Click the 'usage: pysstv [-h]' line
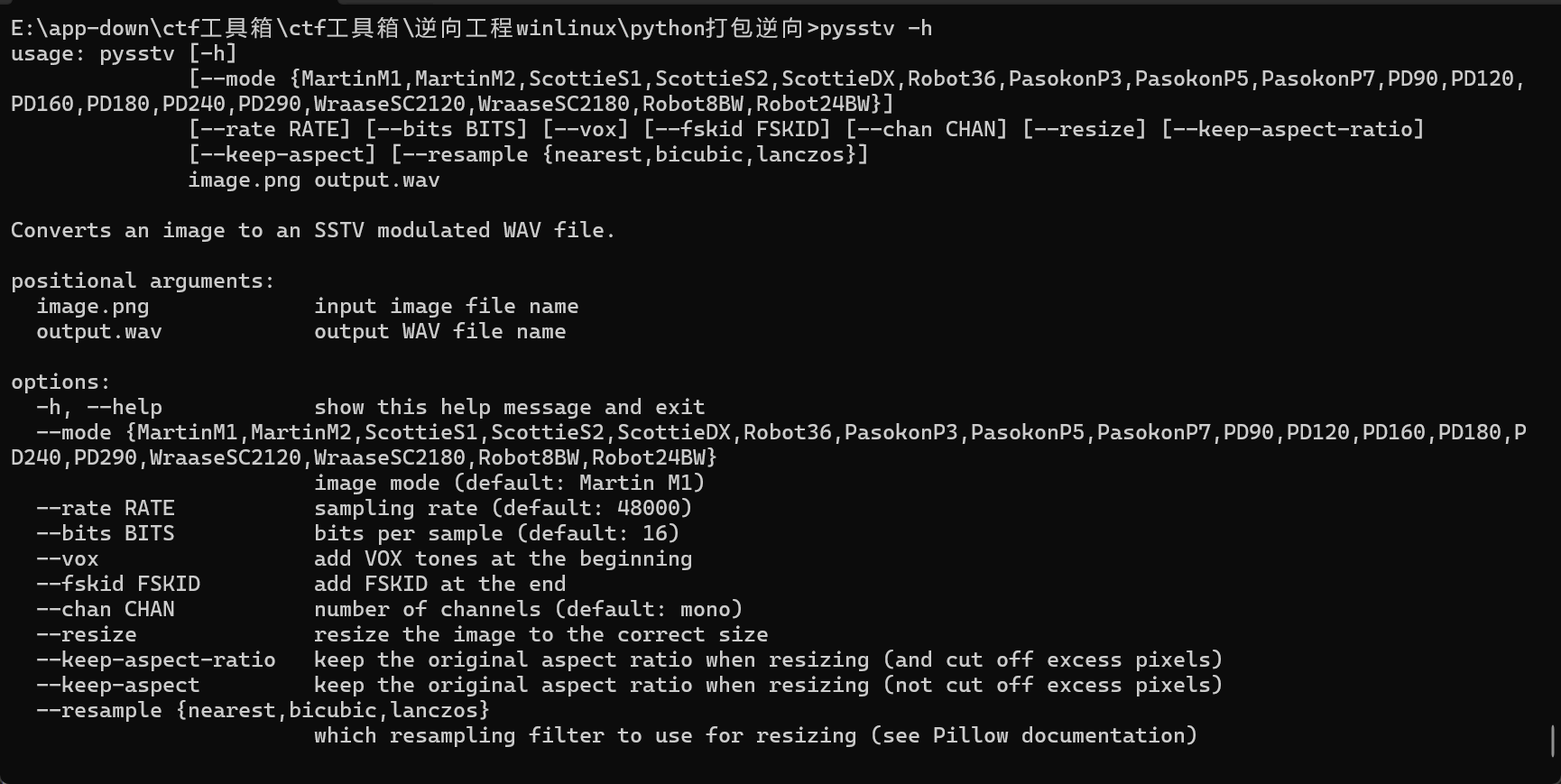1561x784 pixels. (124, 53)
